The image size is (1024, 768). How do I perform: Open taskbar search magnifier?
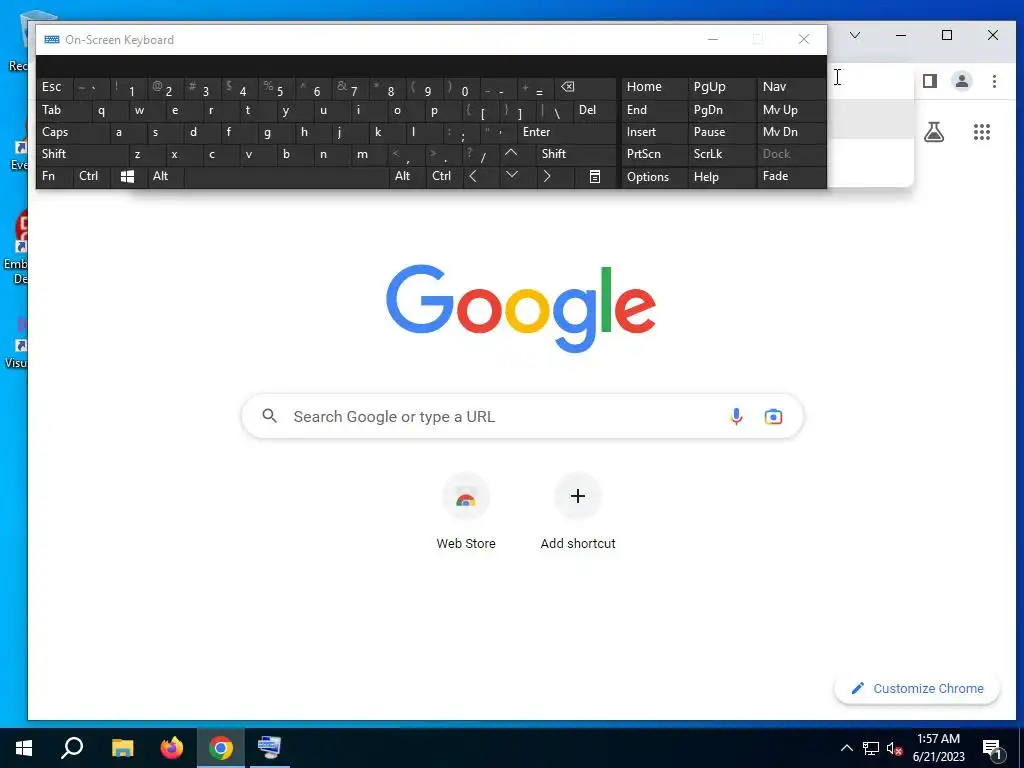coord(72,748)
